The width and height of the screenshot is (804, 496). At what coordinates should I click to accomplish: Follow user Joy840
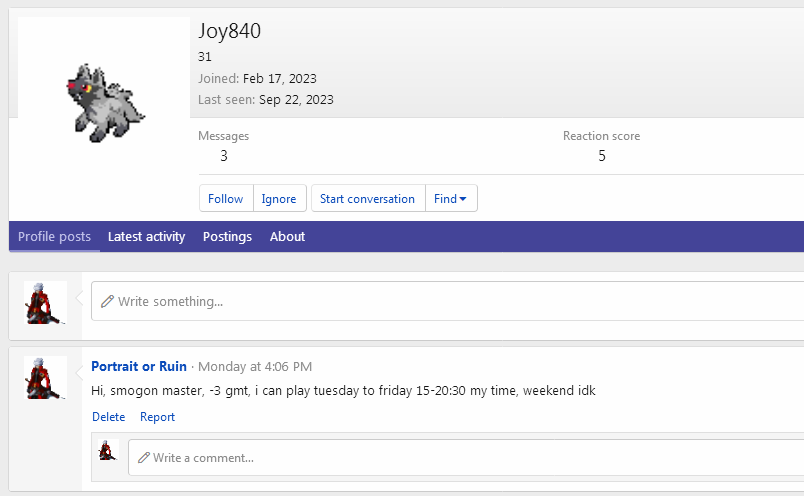click(x=226, y=199)
